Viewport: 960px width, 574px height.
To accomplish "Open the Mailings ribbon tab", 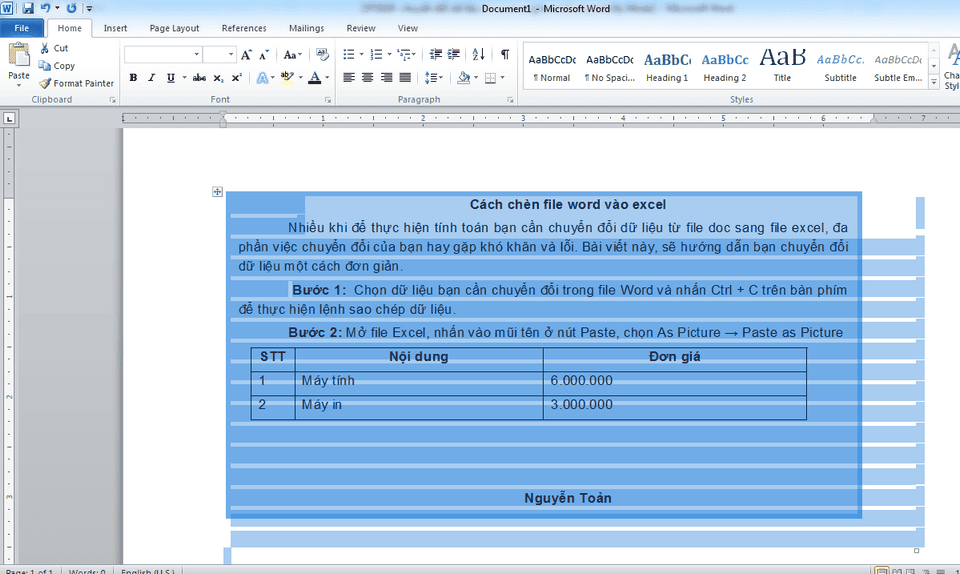I will pyautogui.click(x=306, y=29).
